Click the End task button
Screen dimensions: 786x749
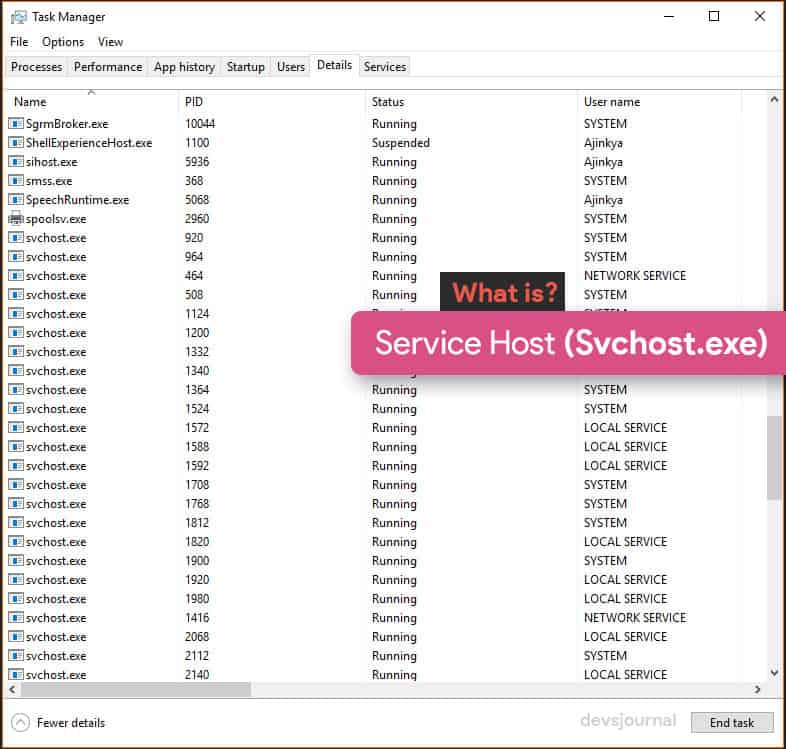click(732, 722)
